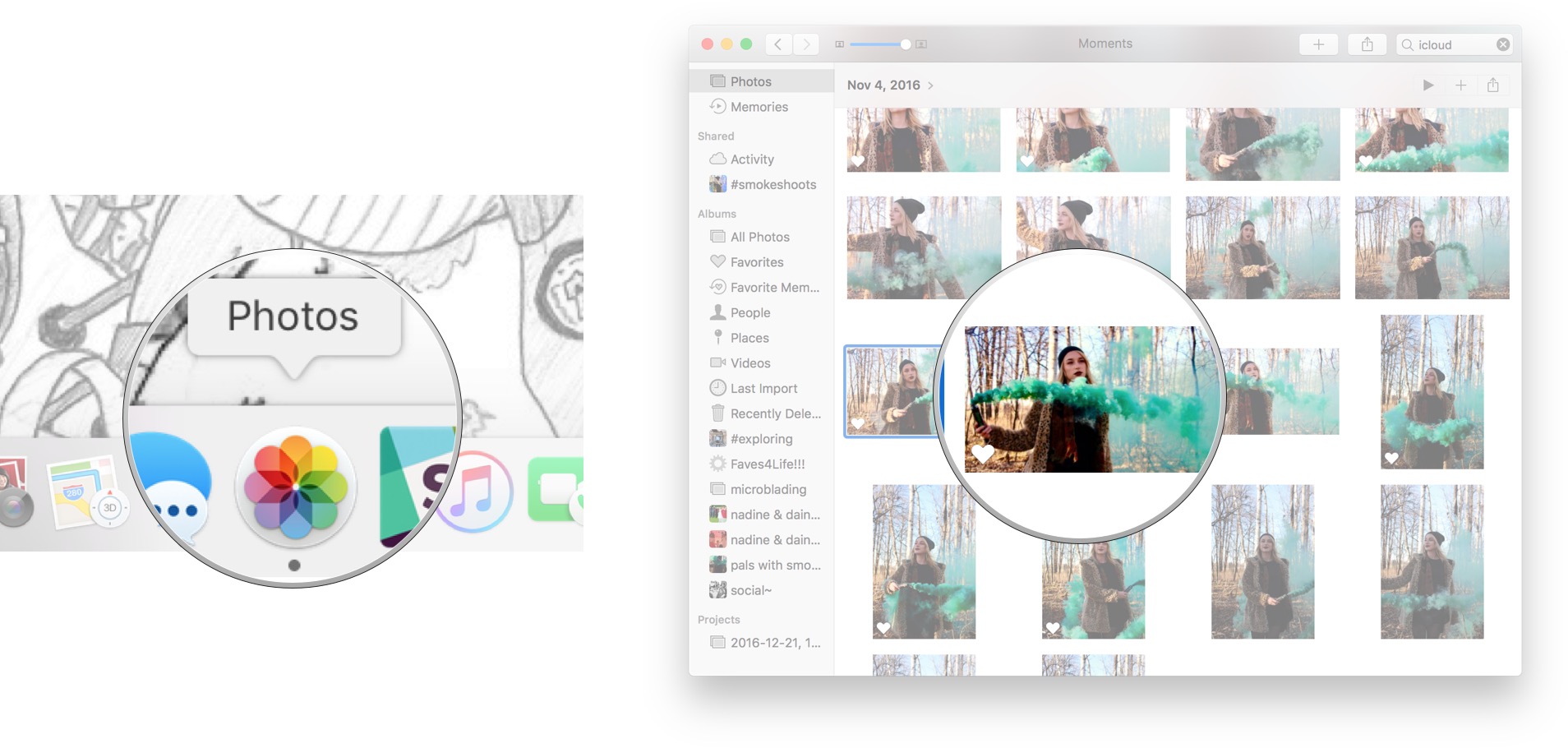
Task: Clear the icloud search field
Action: coord(1503,44)
